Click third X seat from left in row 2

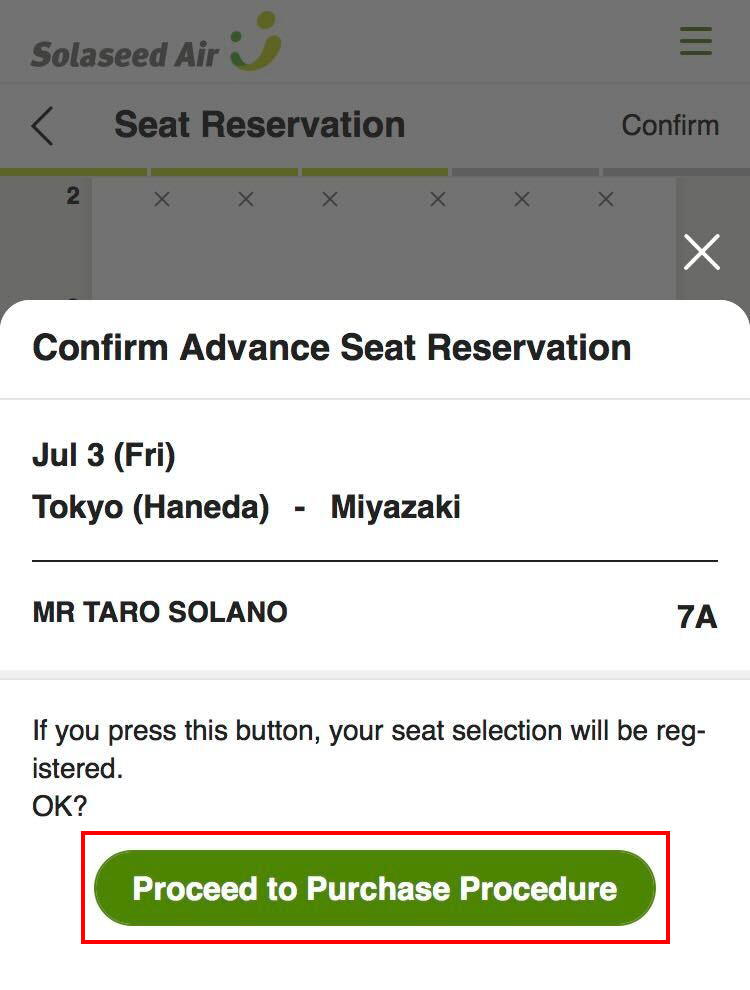point(330,200)
